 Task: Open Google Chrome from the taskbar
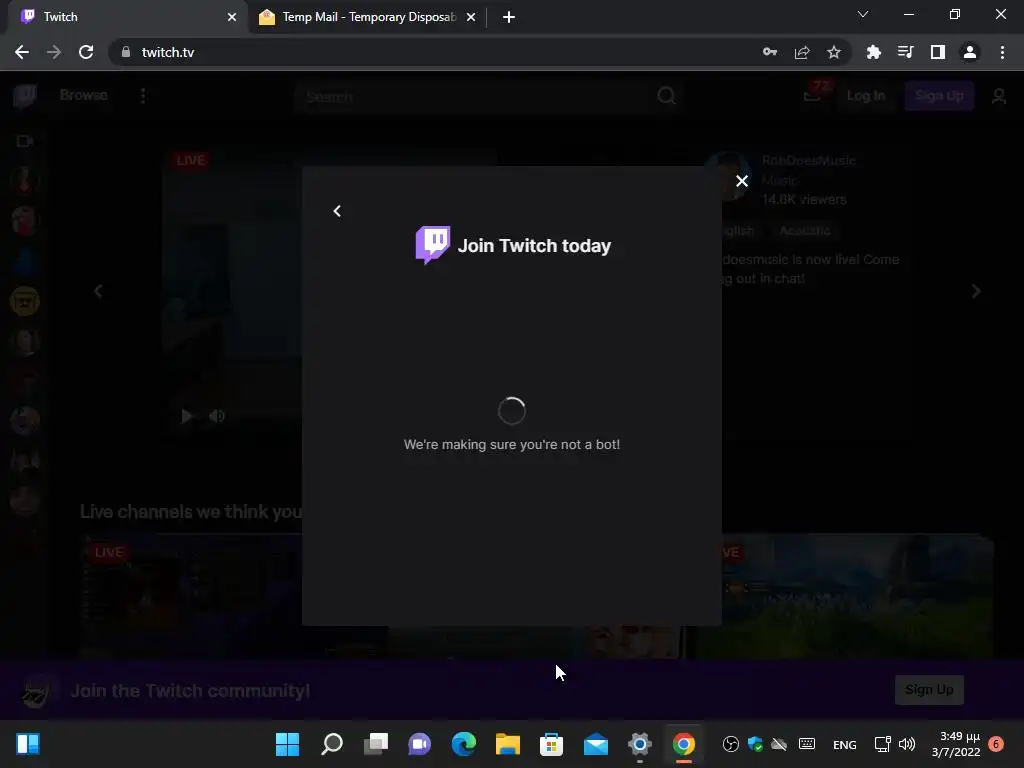(684, 744)
